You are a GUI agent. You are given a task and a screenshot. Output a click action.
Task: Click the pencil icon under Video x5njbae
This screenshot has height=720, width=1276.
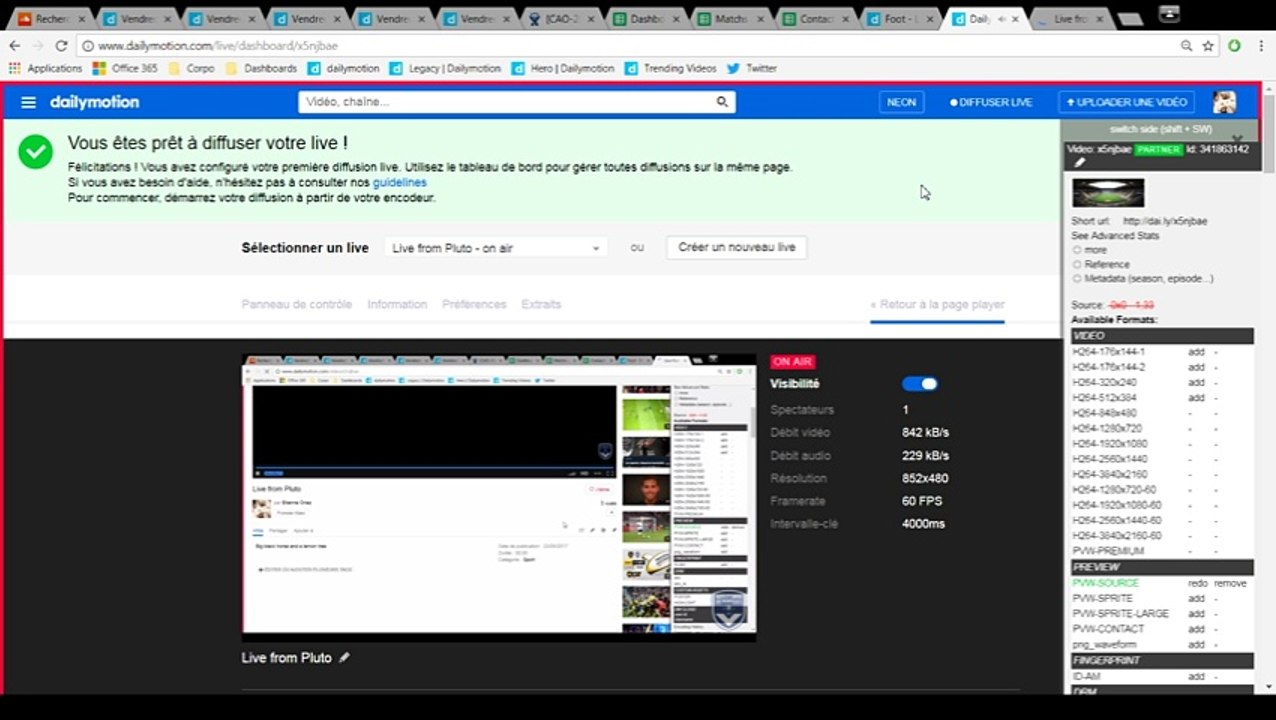click(x=1080, y=162)
